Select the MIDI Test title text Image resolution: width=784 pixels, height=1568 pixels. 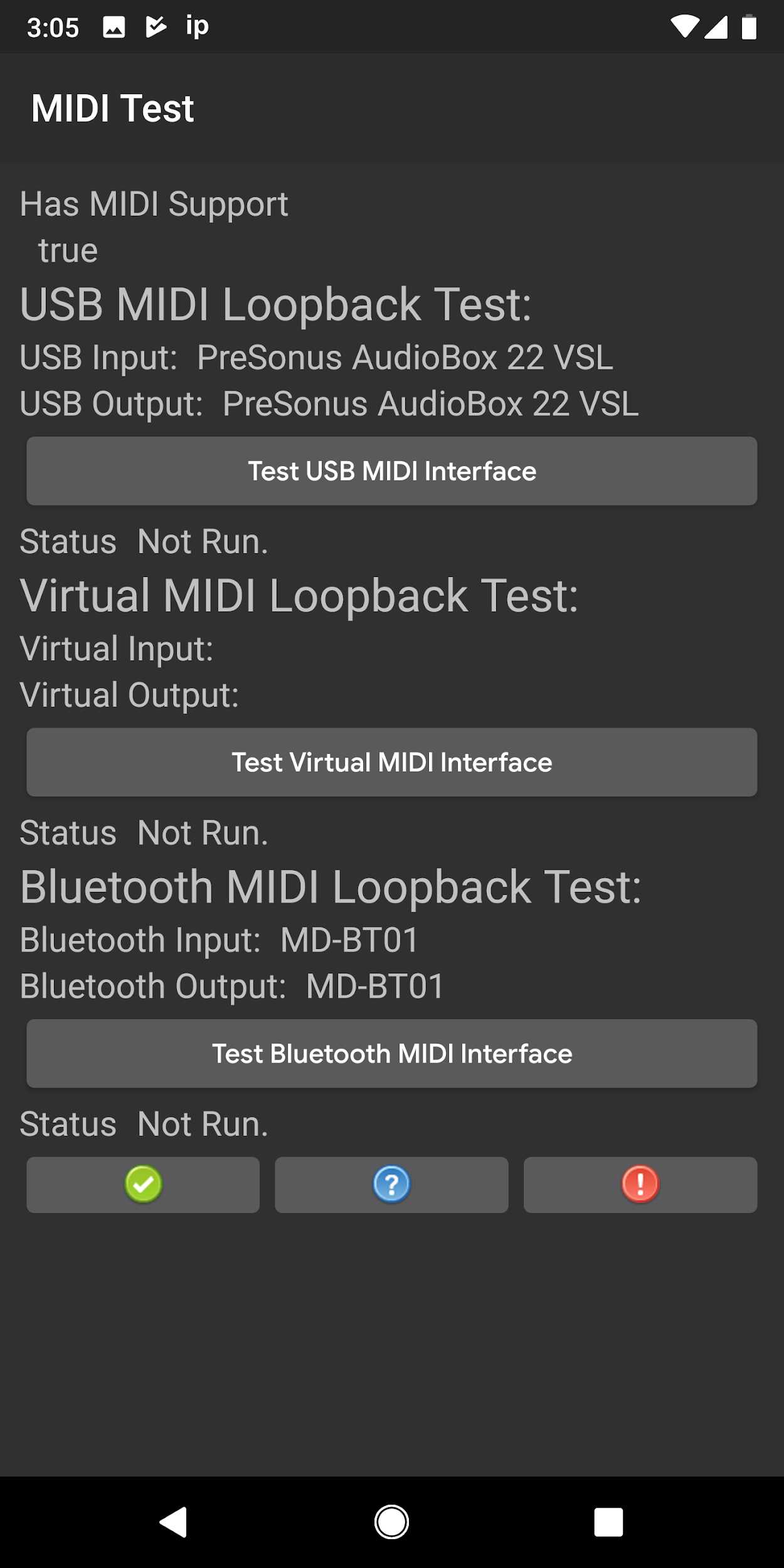[x=113, y=108]
